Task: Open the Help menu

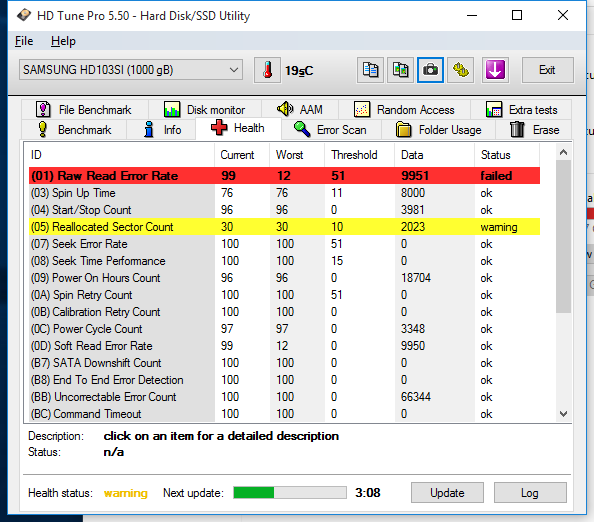Action: pyautogui.click(x=63, y=41)
